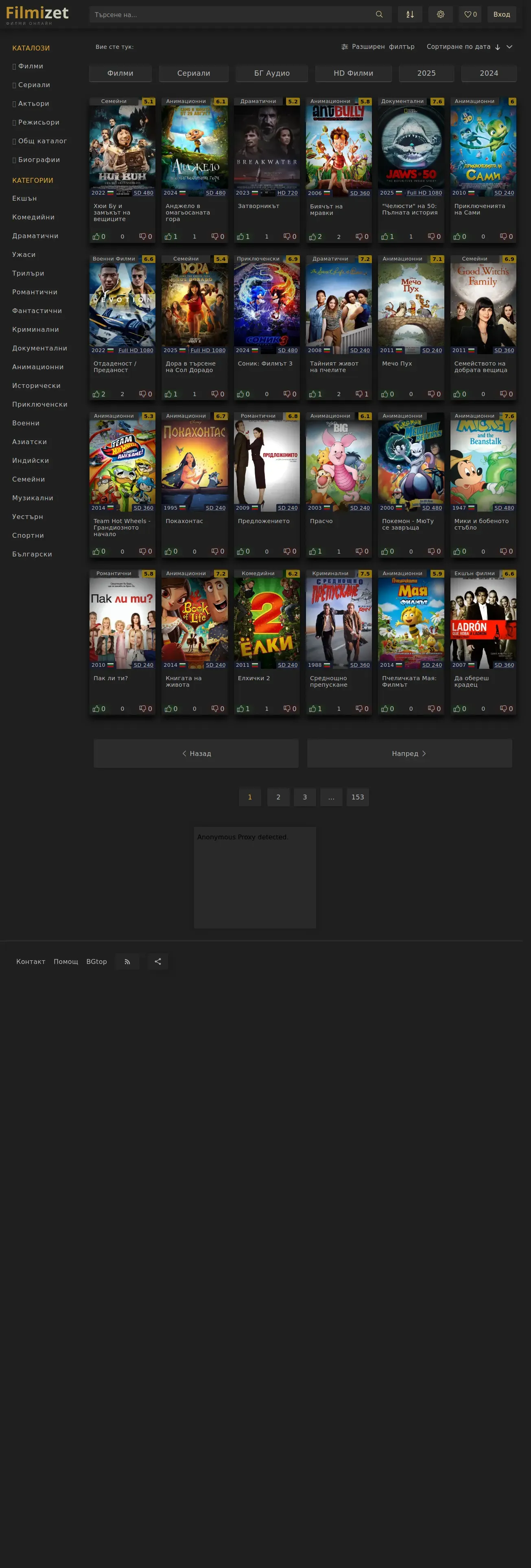Like the movie Книгата на живота
The image size is (531, 1568).
(168, 709)
